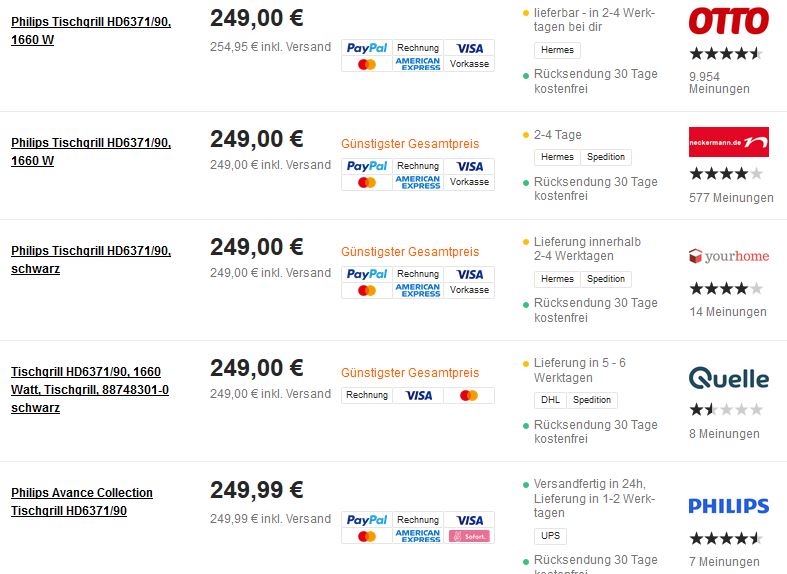This screenshot has width=787, height=574.
Task: Click the Mastercard icon in the Quelle offer
Action: tap(469, 395)
